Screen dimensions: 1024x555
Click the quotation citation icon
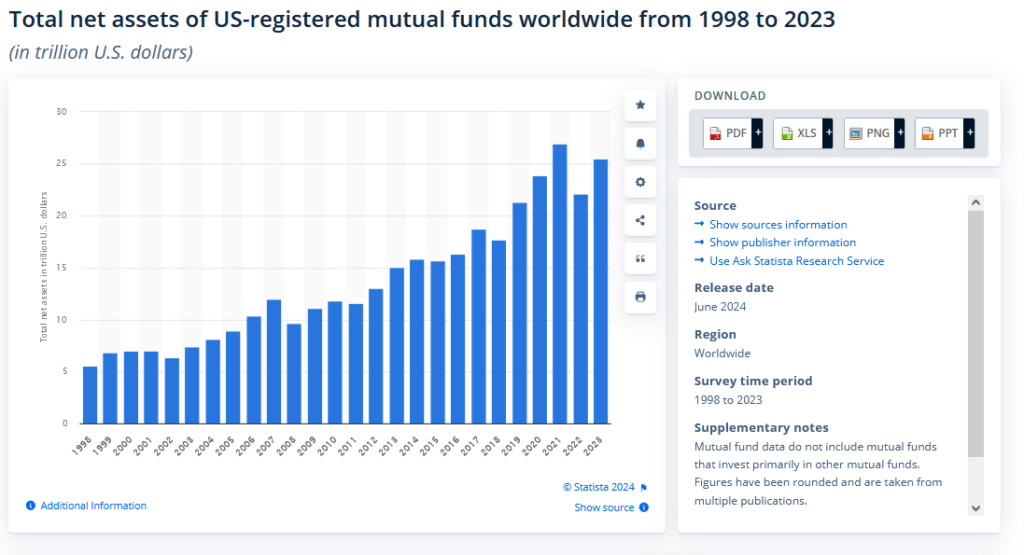[x=640, y=258]
